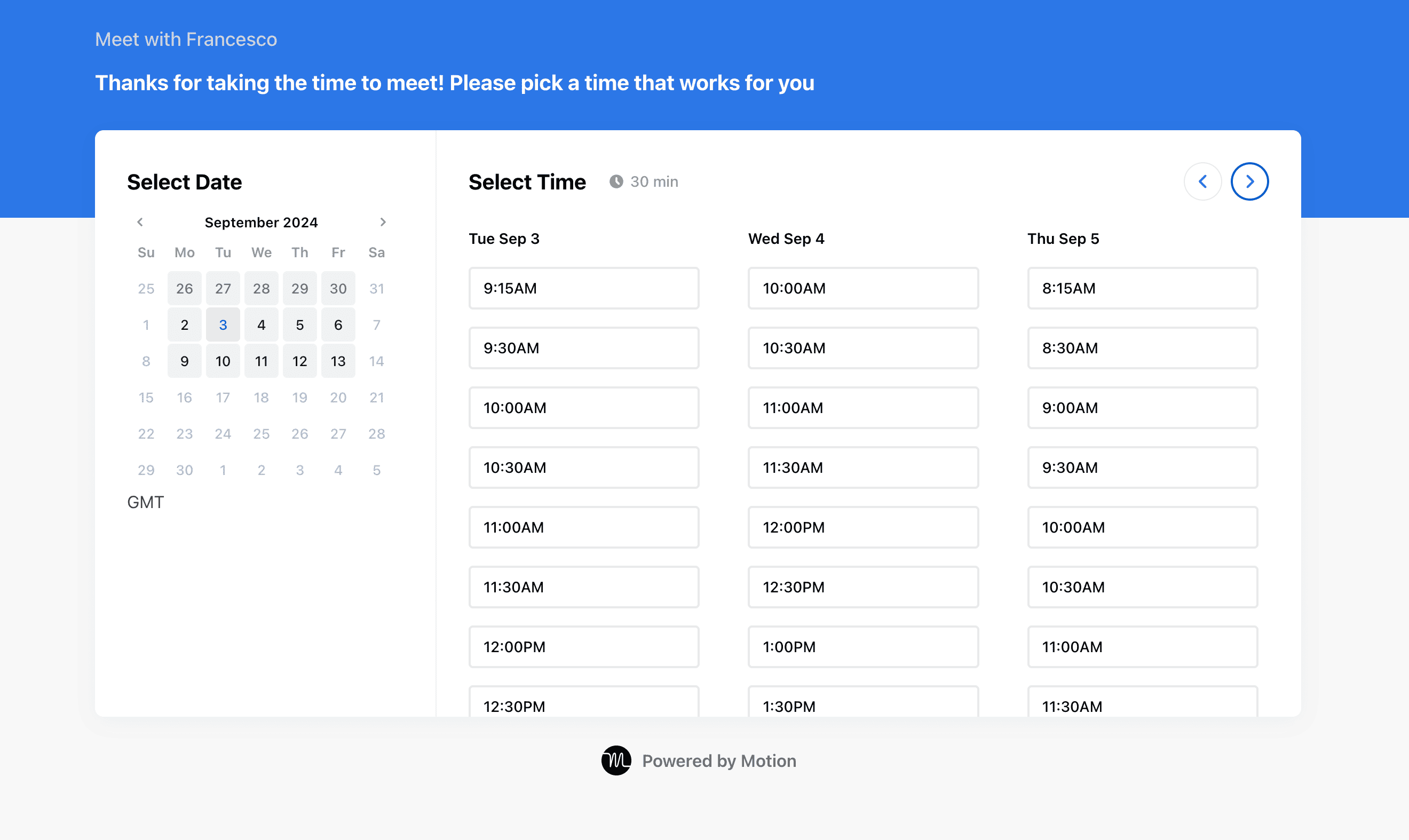Go to next month in the calendar

click(x=383, y=222)
